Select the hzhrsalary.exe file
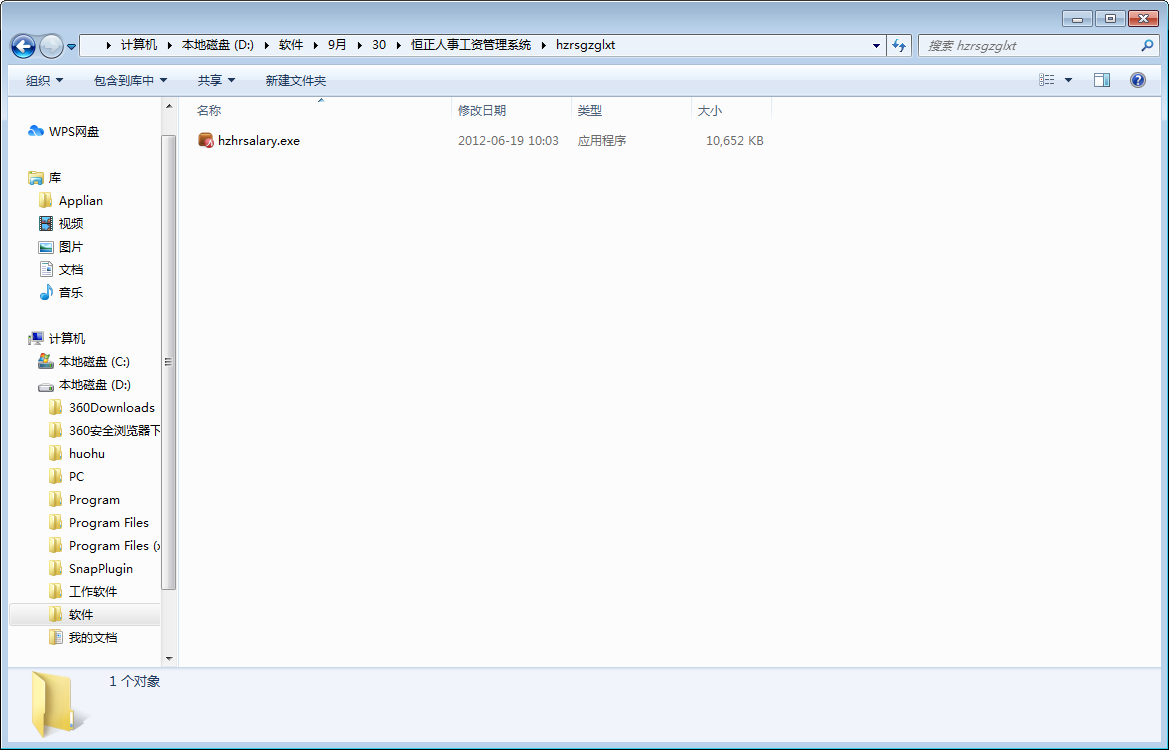The height and width of the screenshot is (750, 1169). coord(249,140)
